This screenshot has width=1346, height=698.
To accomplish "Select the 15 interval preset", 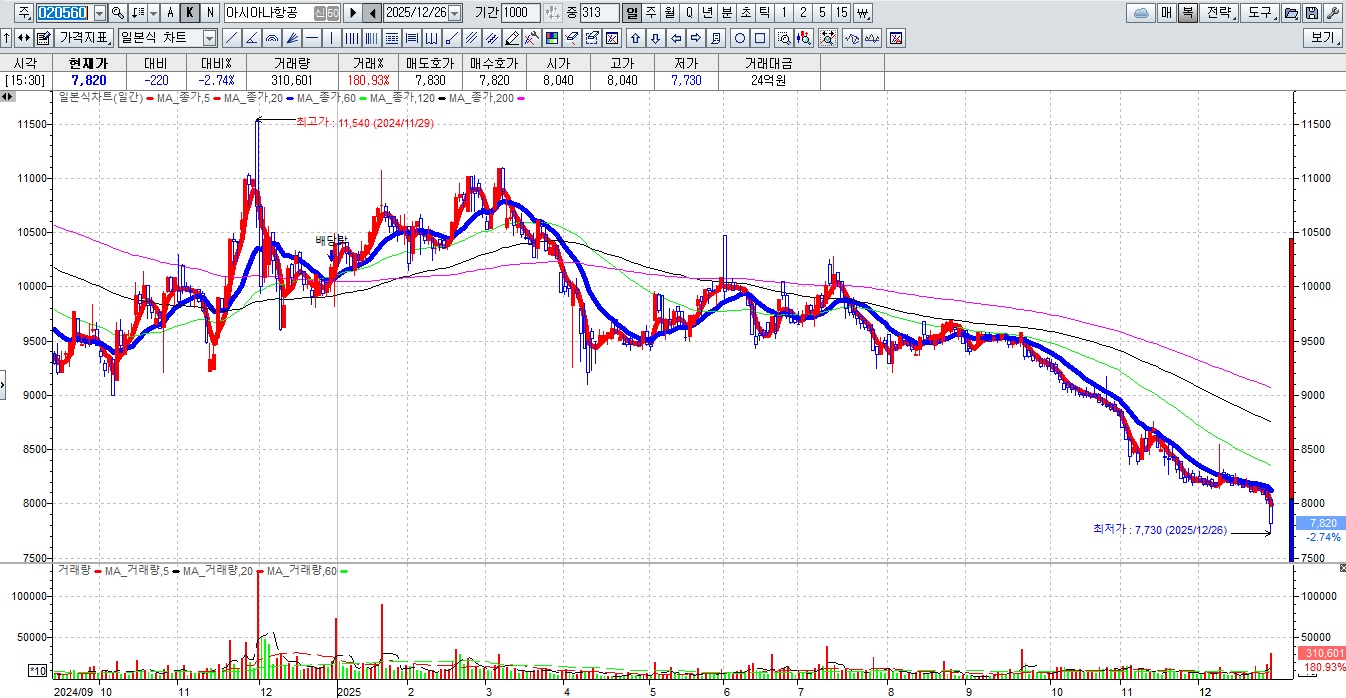I will click(x=842, y=13).
